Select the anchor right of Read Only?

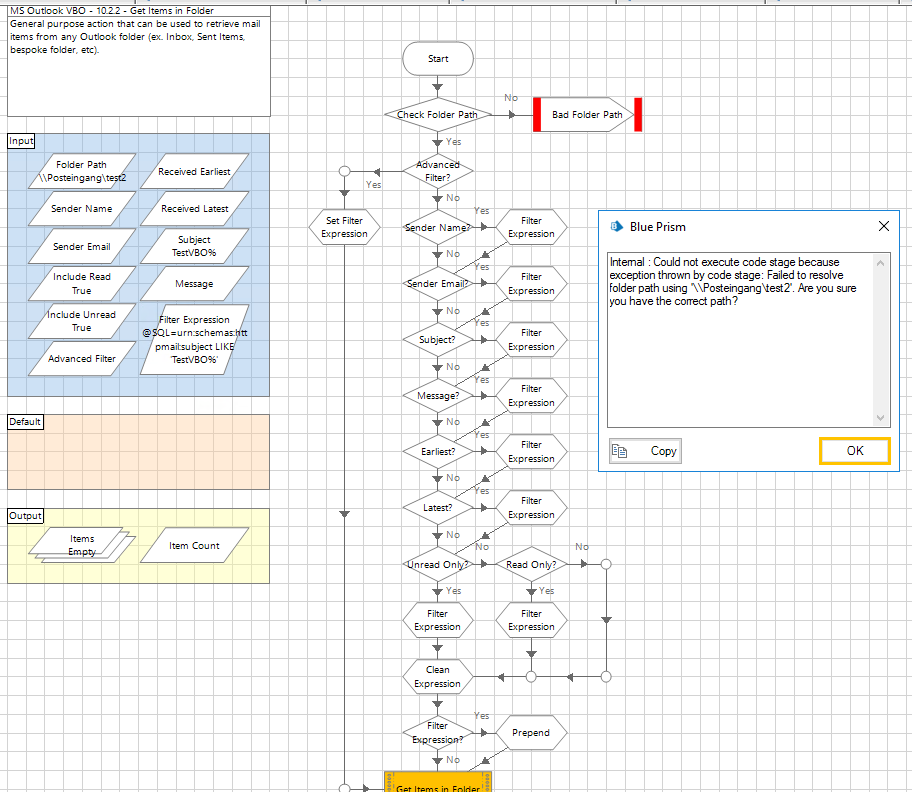606,564
